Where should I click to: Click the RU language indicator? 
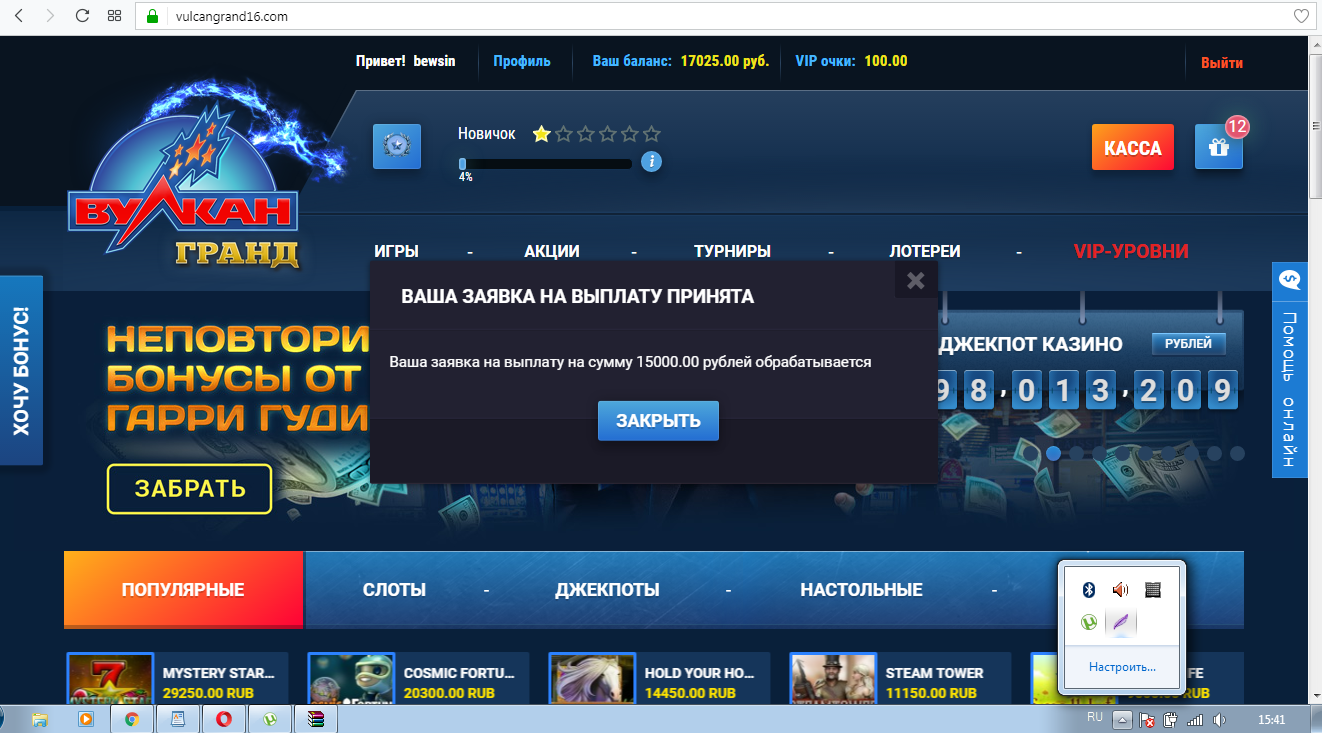1095,718
